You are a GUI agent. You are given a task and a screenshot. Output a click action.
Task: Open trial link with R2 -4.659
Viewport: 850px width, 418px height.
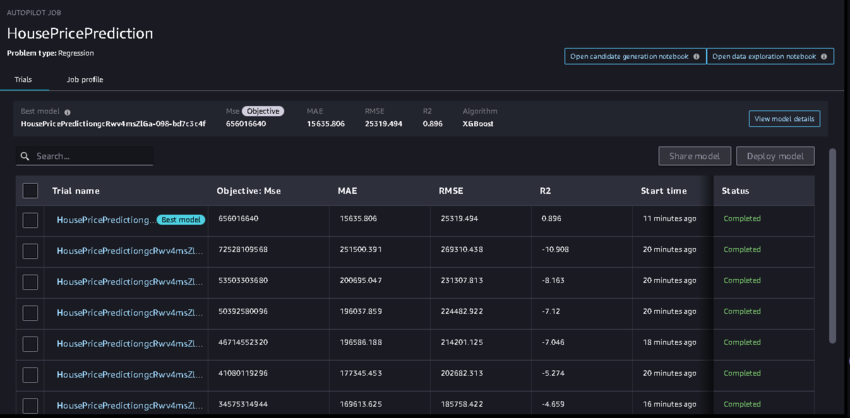point(130,406)
